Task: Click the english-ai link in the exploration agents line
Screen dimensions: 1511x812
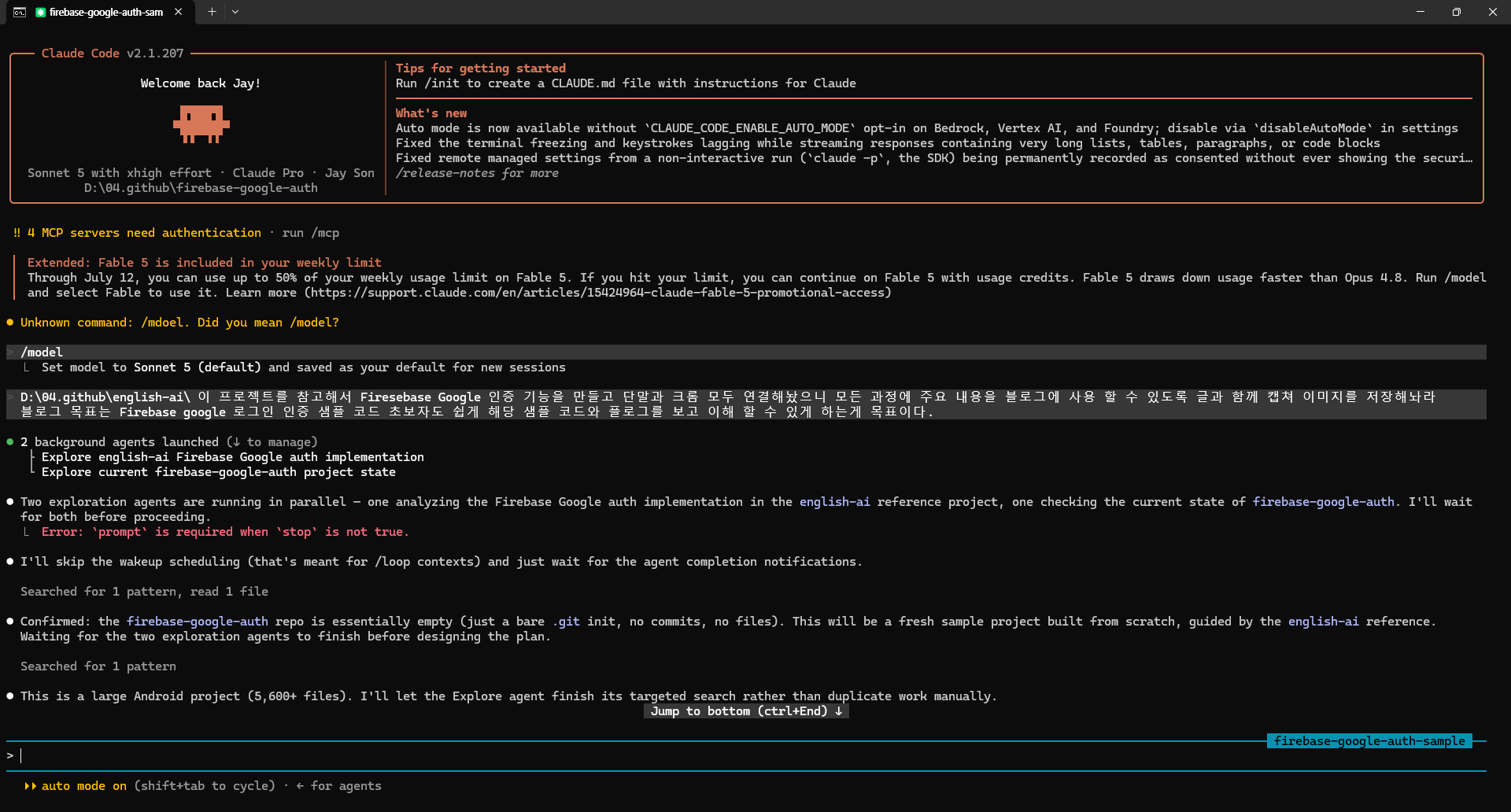Action: (x=834, y=502)
